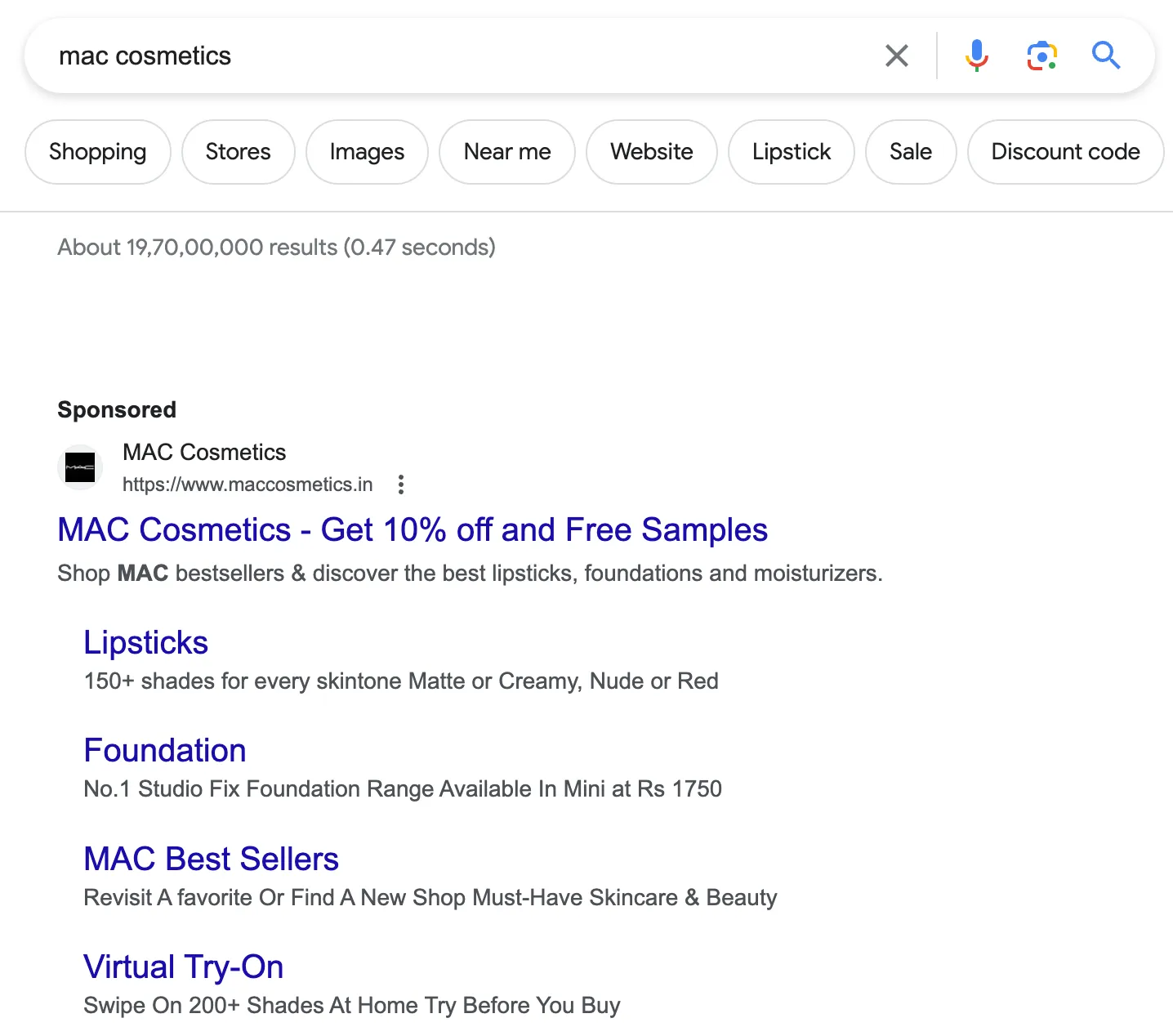Select the Sale filter chip

[x=910, y=152]
